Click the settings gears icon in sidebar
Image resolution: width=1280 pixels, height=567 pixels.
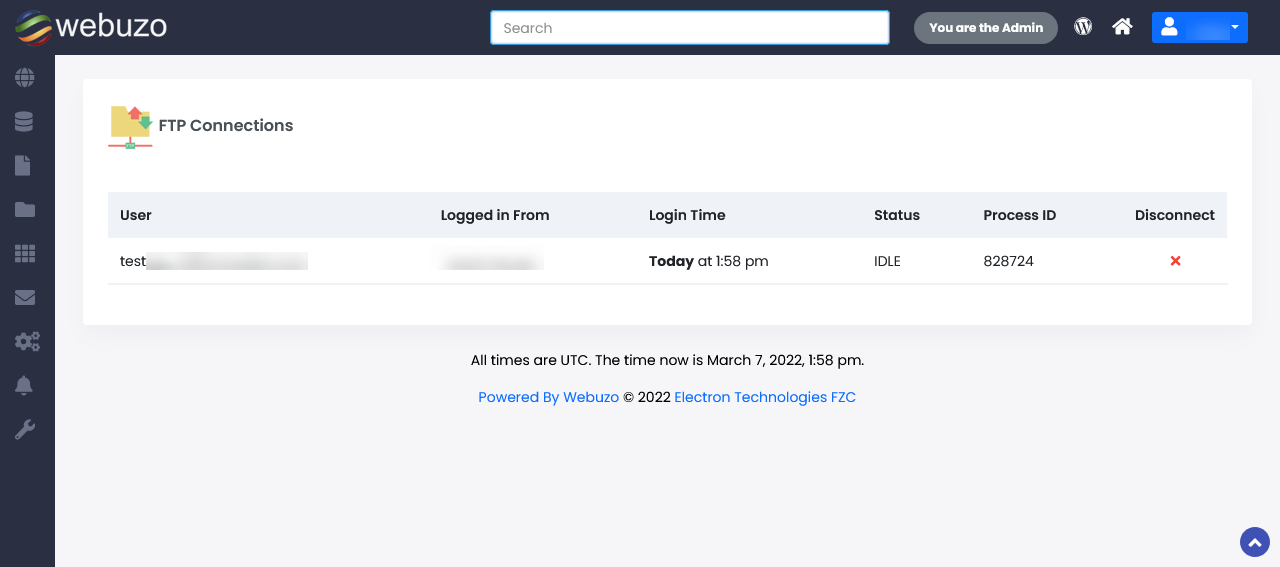tap(26, 342)
